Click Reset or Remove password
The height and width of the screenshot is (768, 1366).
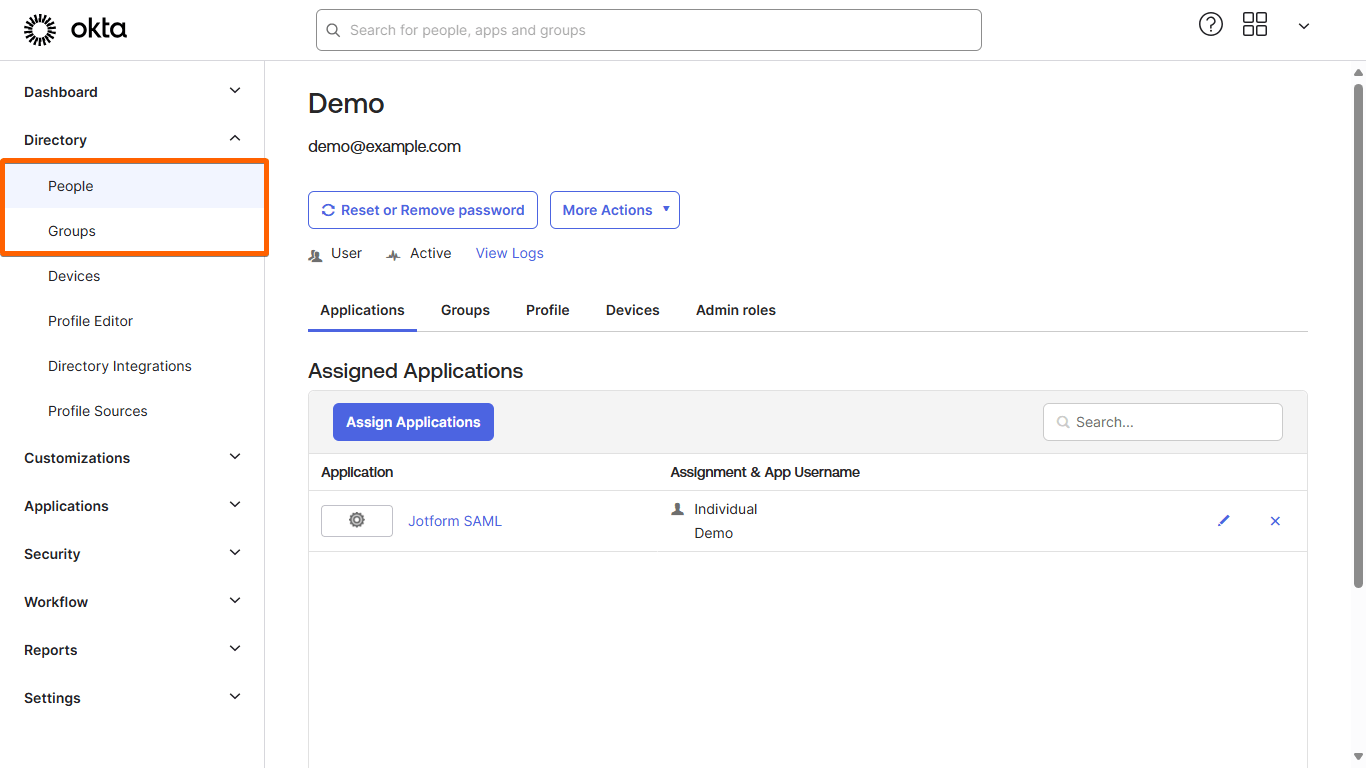click(422, 210)
